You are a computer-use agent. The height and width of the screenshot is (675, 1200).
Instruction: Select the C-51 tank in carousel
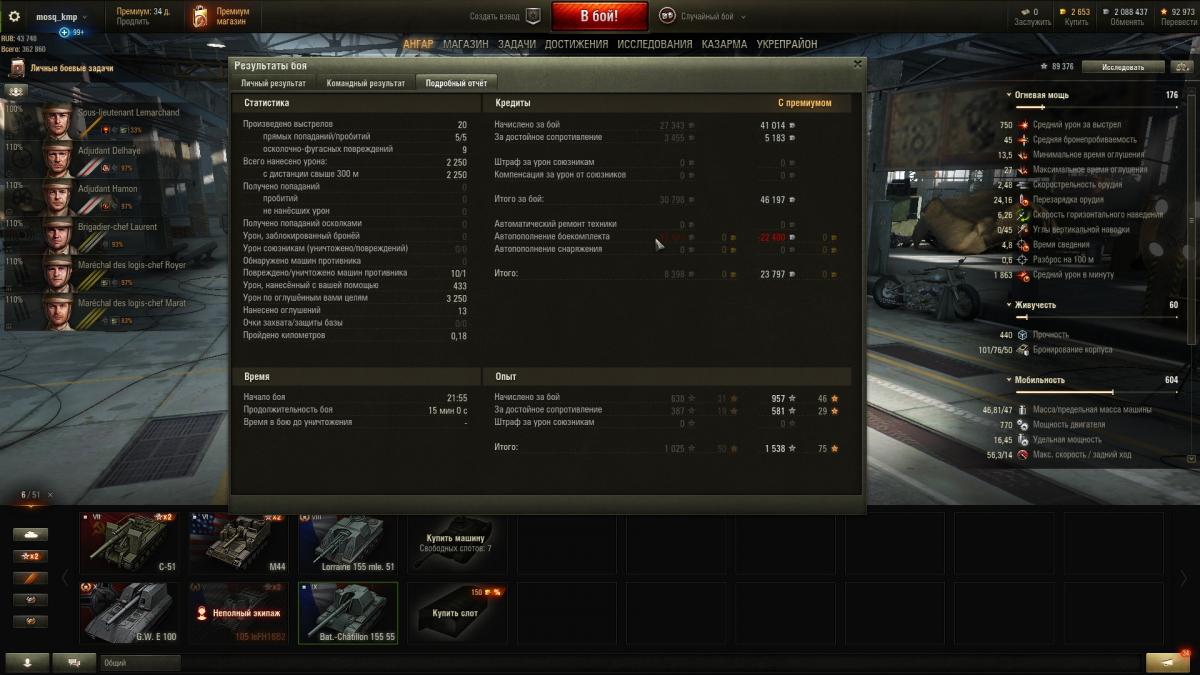click(x=129, y=543)
